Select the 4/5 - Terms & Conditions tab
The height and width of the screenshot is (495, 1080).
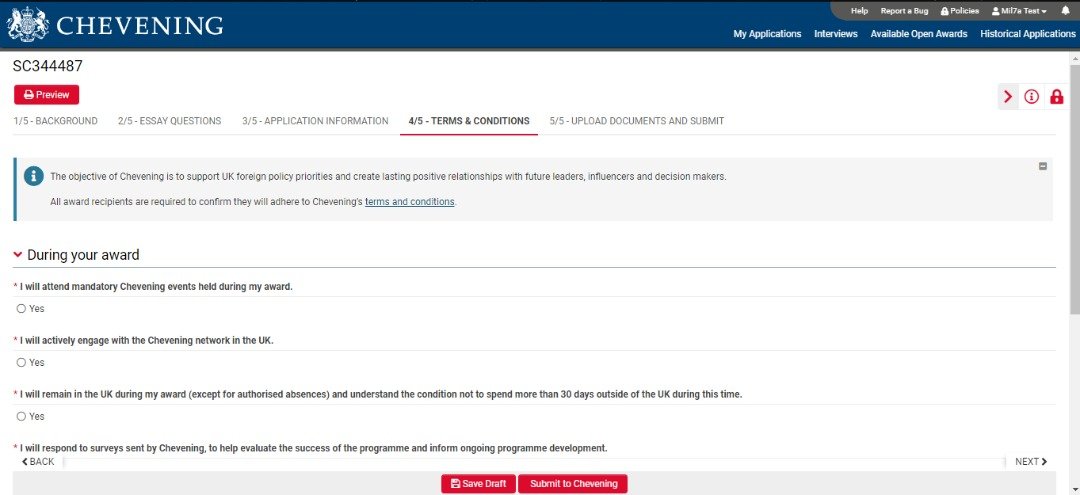point(469,121)
